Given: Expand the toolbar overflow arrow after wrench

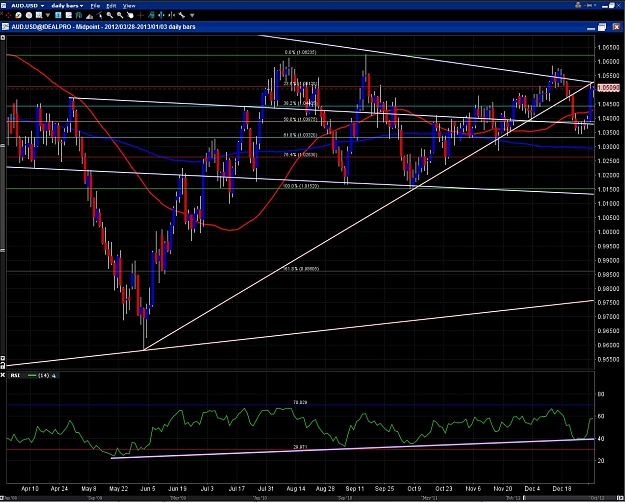Looking at the screenshot, I should pyautogui.click(x=192, y=15).
